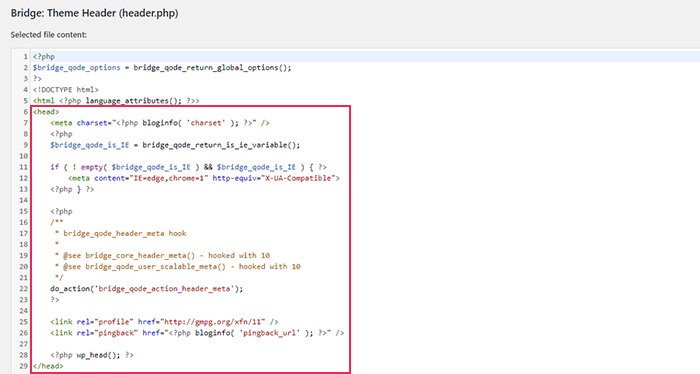The image size is (700, 374).
Task: Click the heading 'Bridge: Theme Header (header.php)'
Action: pos(94,13)
